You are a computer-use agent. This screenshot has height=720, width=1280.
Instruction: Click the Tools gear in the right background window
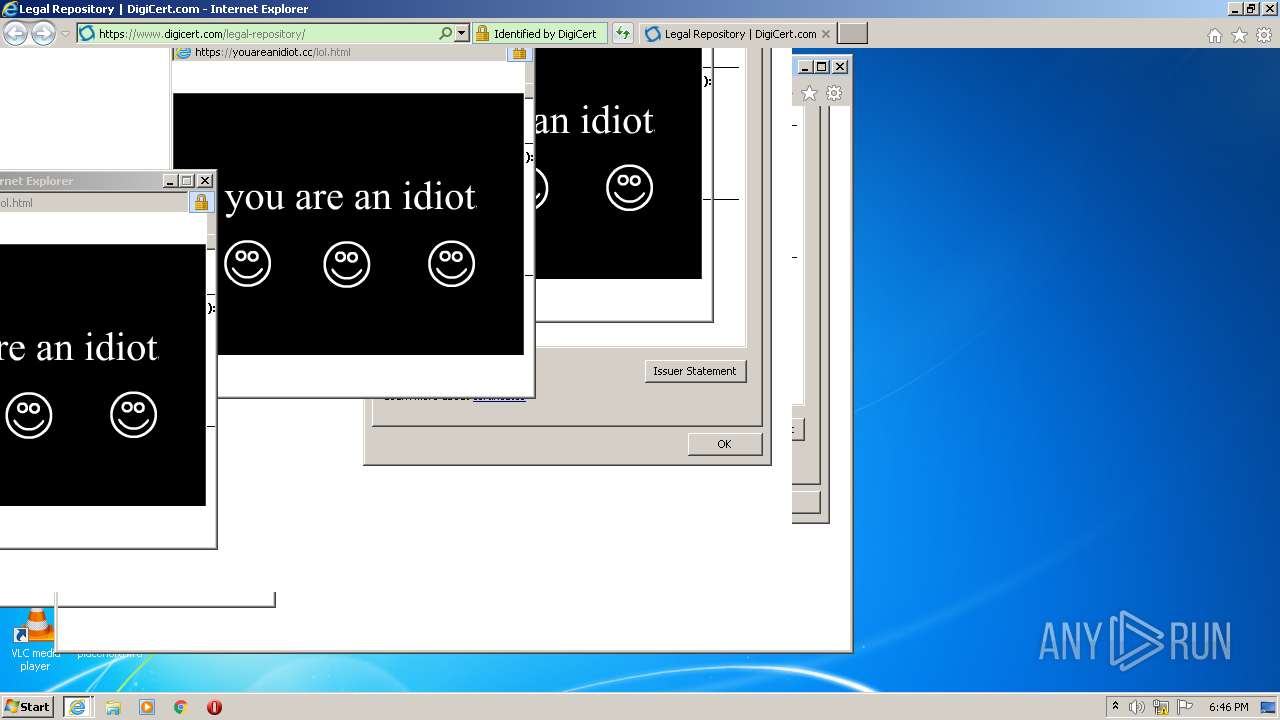(834, 94)
